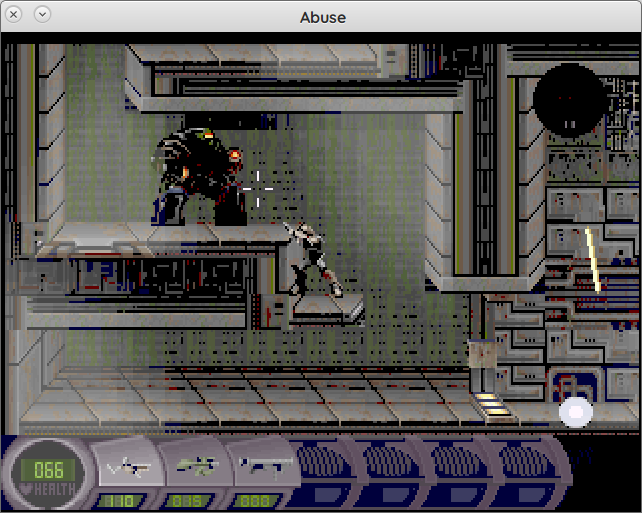Click the heart icon beside HEALTH
Image resolution: width=642 pixels, height=513 pixels.
(x=27, y=489)
